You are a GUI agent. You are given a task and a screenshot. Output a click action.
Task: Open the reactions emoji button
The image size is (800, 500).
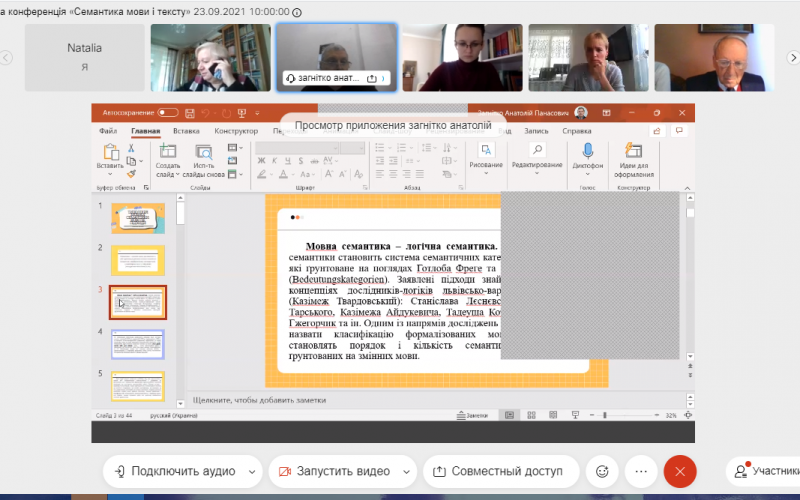[601, 470]
